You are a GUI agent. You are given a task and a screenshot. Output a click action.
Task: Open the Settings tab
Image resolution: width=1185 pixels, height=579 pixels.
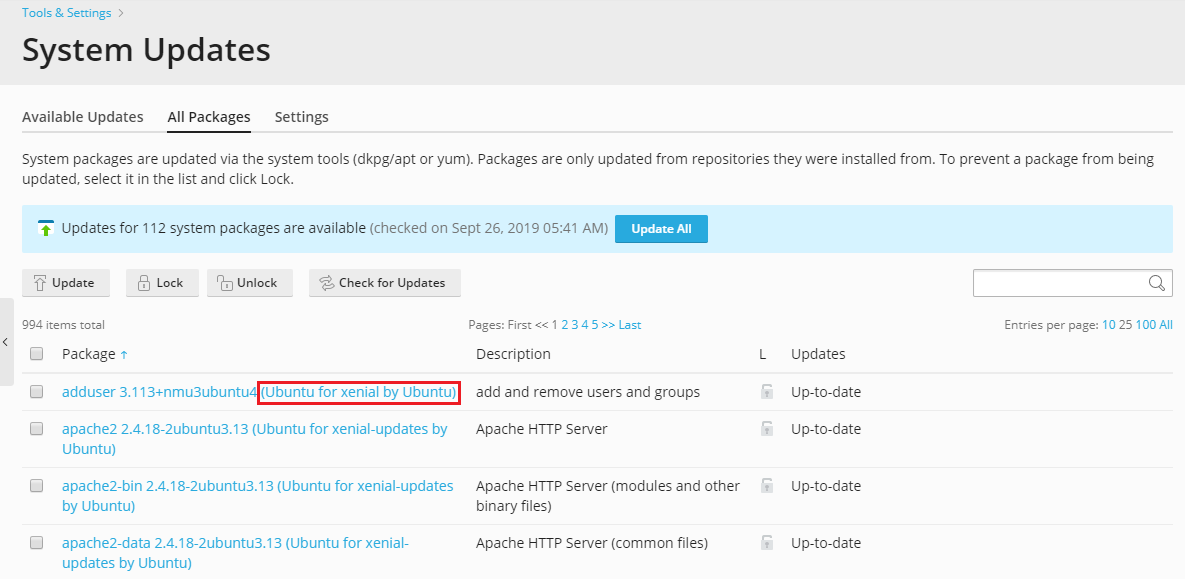[x=301, y=117]
